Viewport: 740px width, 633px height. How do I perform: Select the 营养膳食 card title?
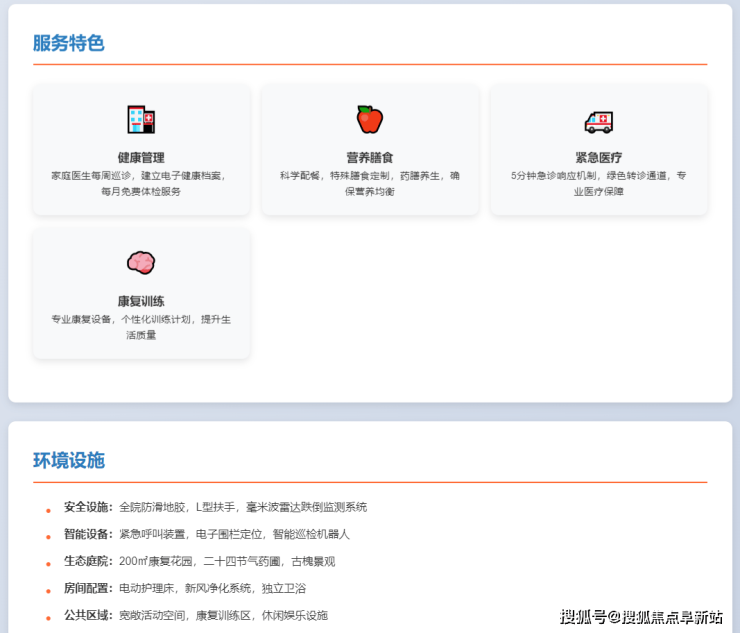(x=370, y=157)
